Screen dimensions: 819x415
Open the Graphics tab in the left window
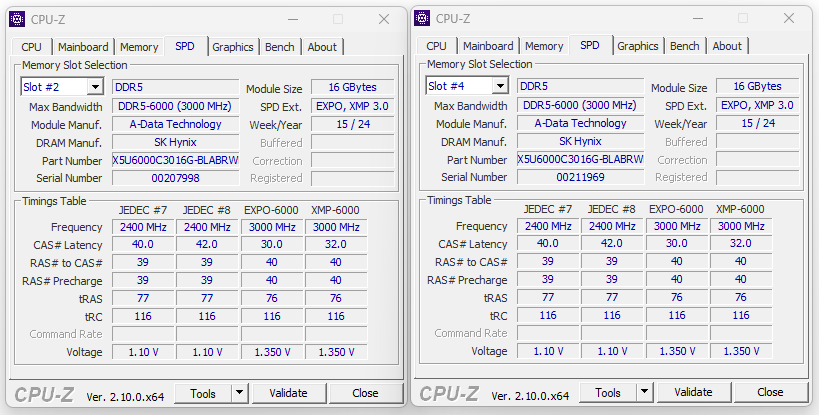pyautogui.click(x=232, y=47)
